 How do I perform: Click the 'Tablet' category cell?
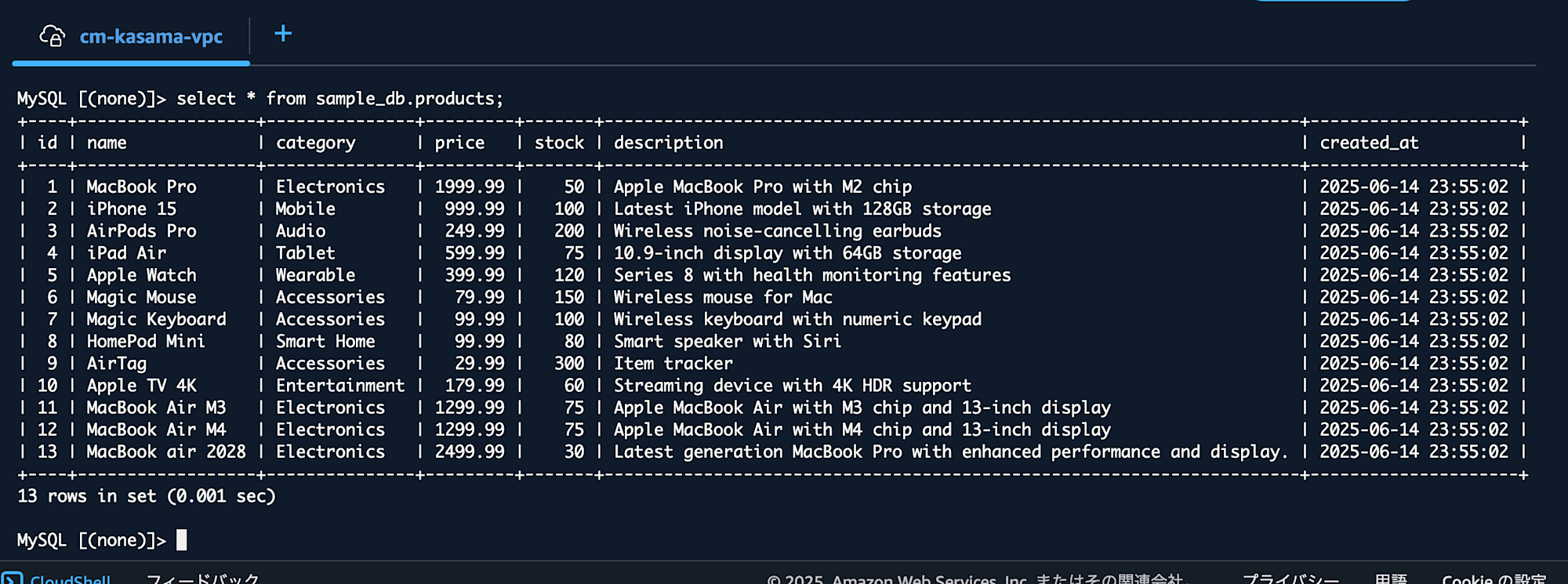(x=305, y=252)
